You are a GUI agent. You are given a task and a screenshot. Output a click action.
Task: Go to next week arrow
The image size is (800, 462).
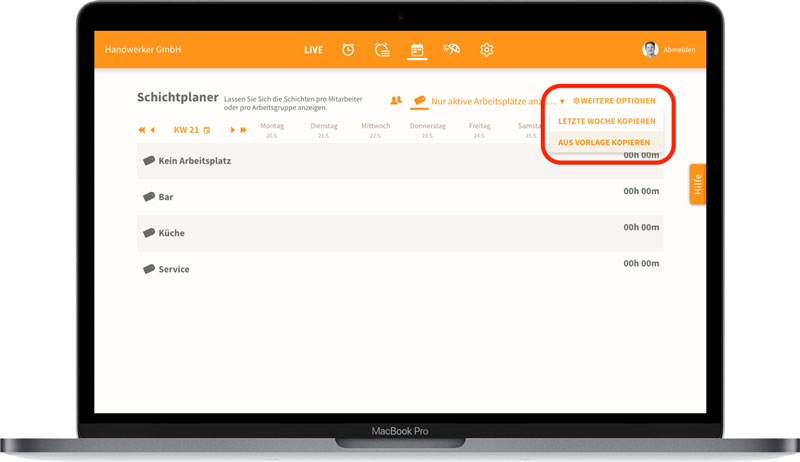[x=233, y=130]
